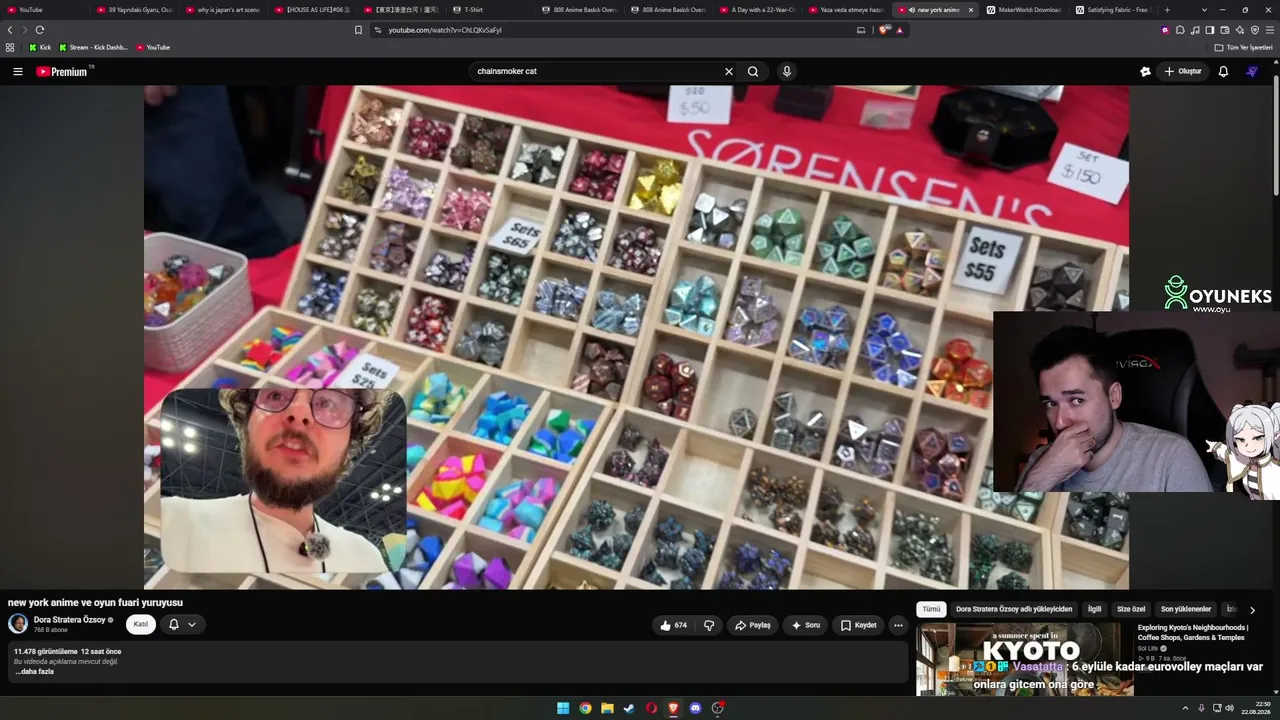Open the Brave playlist music note icon
Image resolution: width=1280 pixels, height=720 pixels.
[1195, 30]
